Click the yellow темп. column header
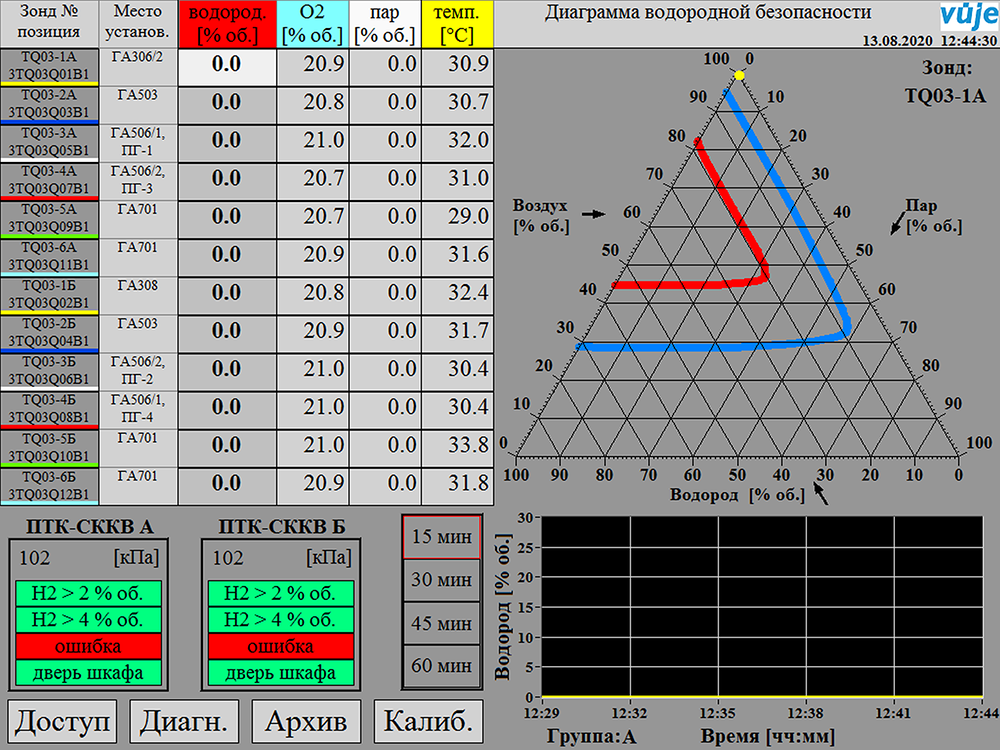The height and width of the screenshot is (750, 1000). 456,25
